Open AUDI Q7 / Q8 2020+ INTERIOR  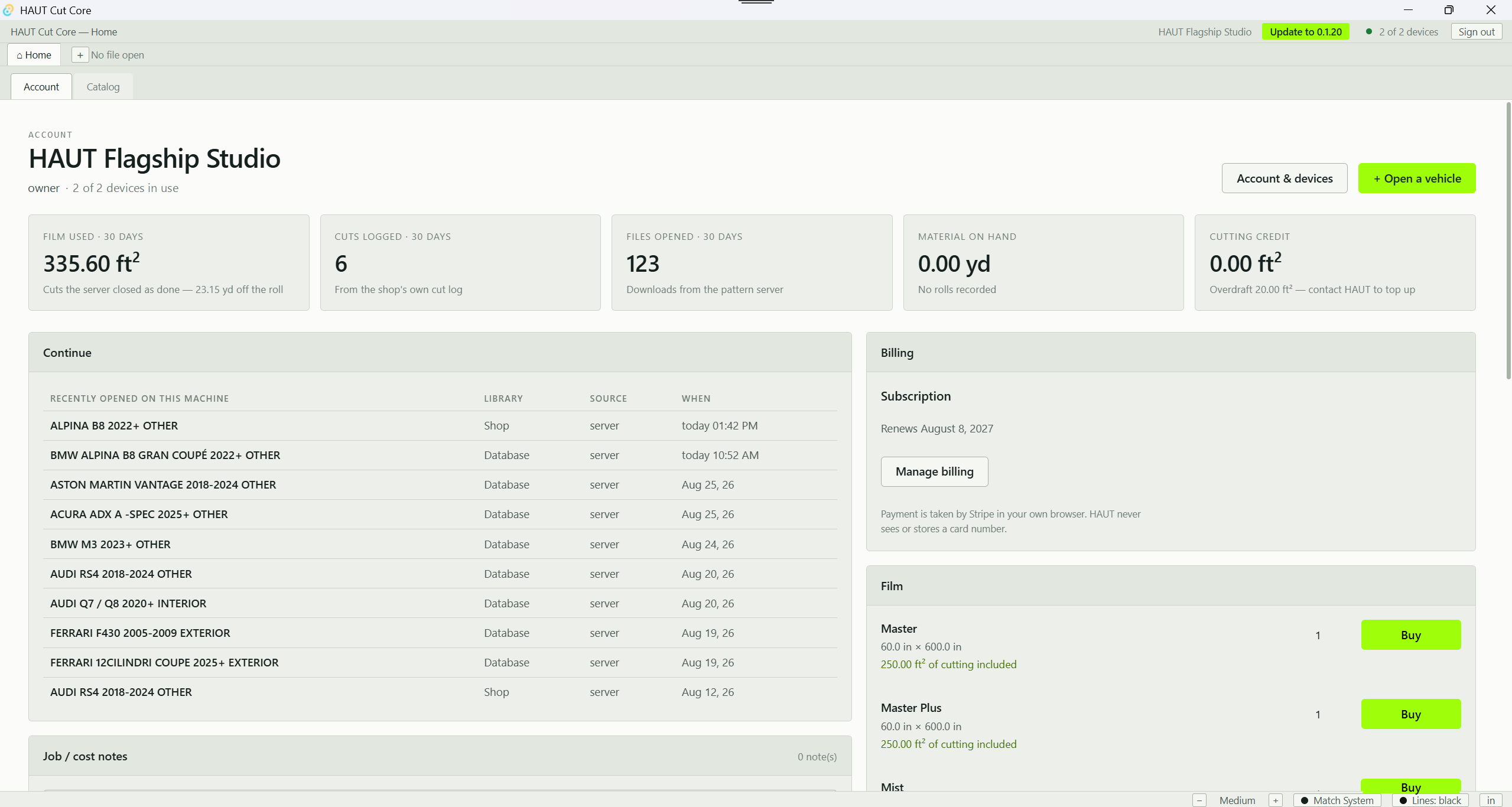[x=440, y=604]
